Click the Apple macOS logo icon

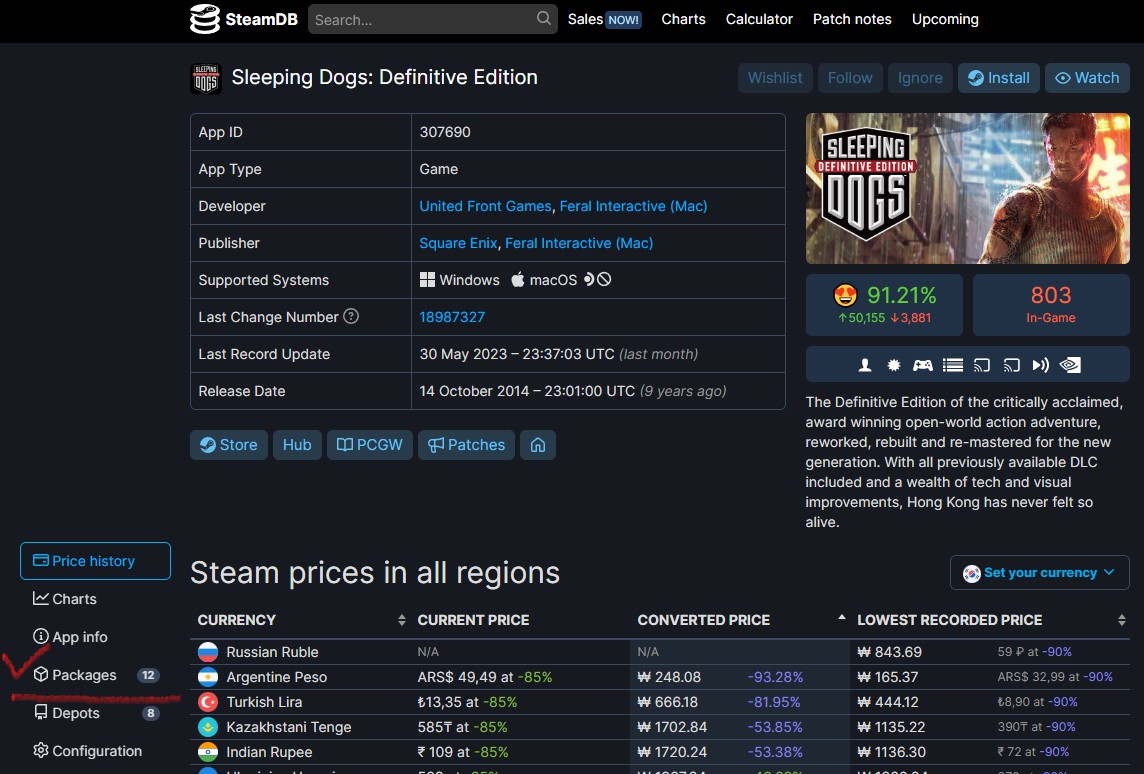click(x=517, y=279)
